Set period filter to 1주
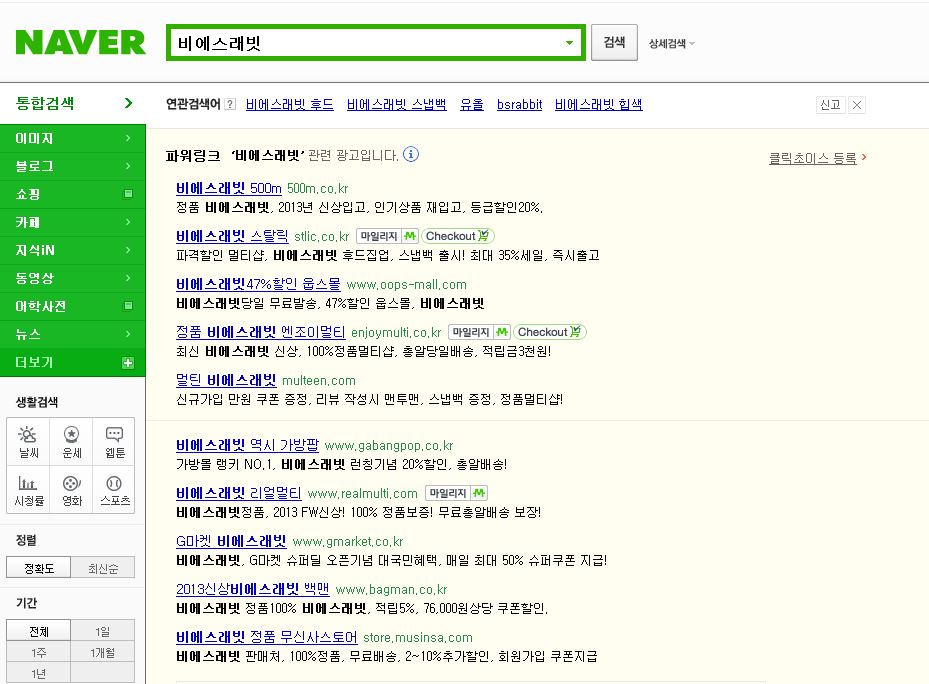Screen dimensions: 929x684 (39, 652)
